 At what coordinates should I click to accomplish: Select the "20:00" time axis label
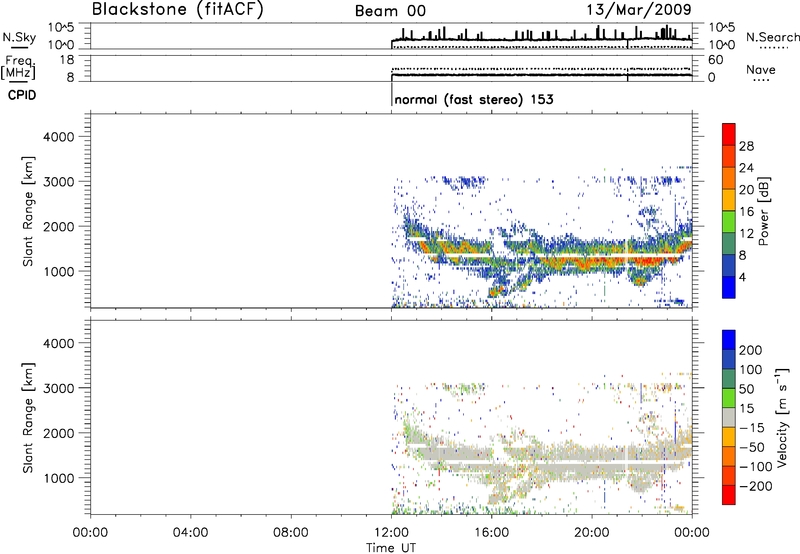(592, 533)
